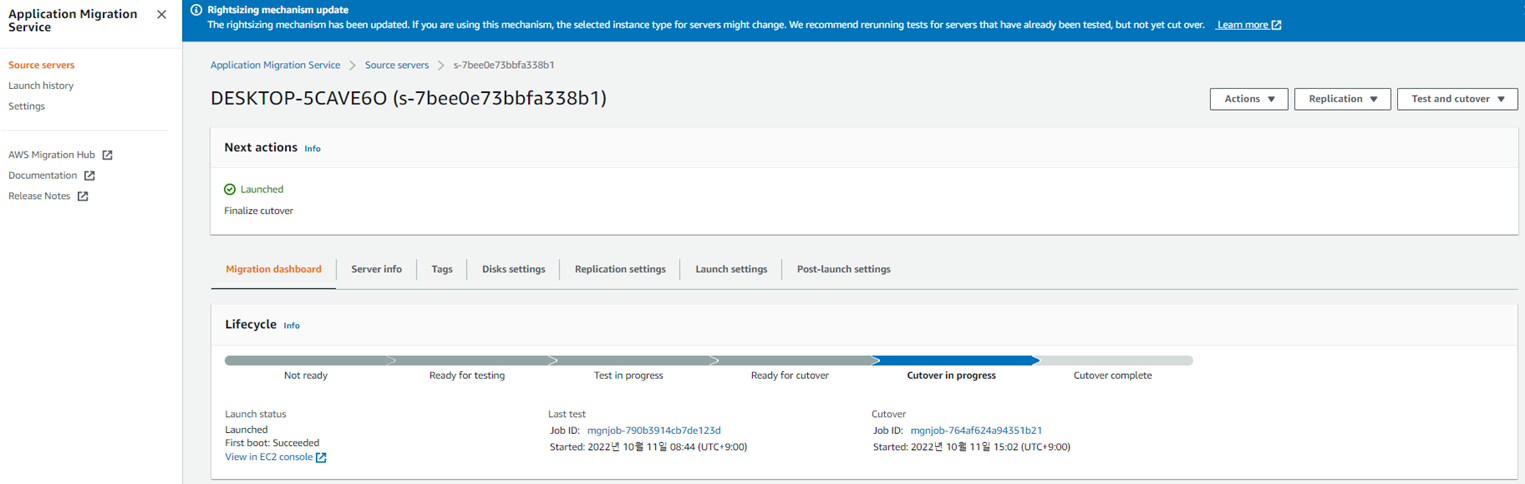The width and height of the screenshot is (1525, 484).
Task: Click the s-7bee0e73bbfa338b1 breadcrumb text
Action: [504, 65]
